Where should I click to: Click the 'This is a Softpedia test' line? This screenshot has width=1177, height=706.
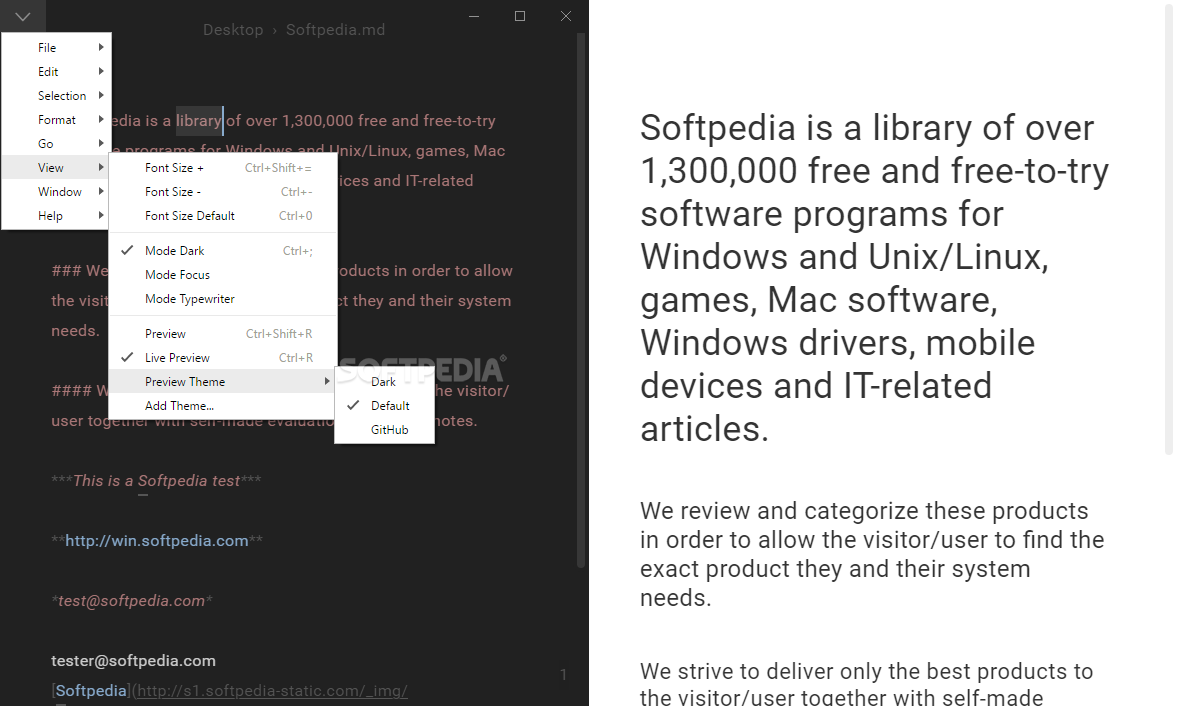(x=156, y=481)
